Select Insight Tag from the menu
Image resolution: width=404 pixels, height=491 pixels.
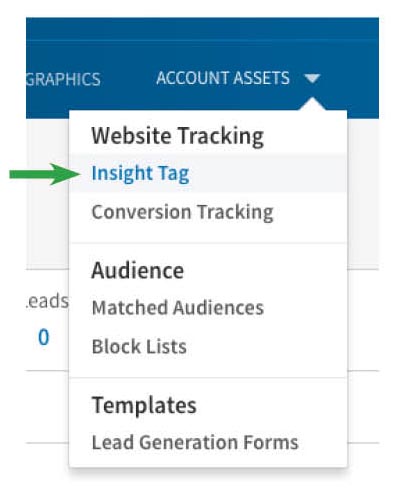tap(140, 174)
